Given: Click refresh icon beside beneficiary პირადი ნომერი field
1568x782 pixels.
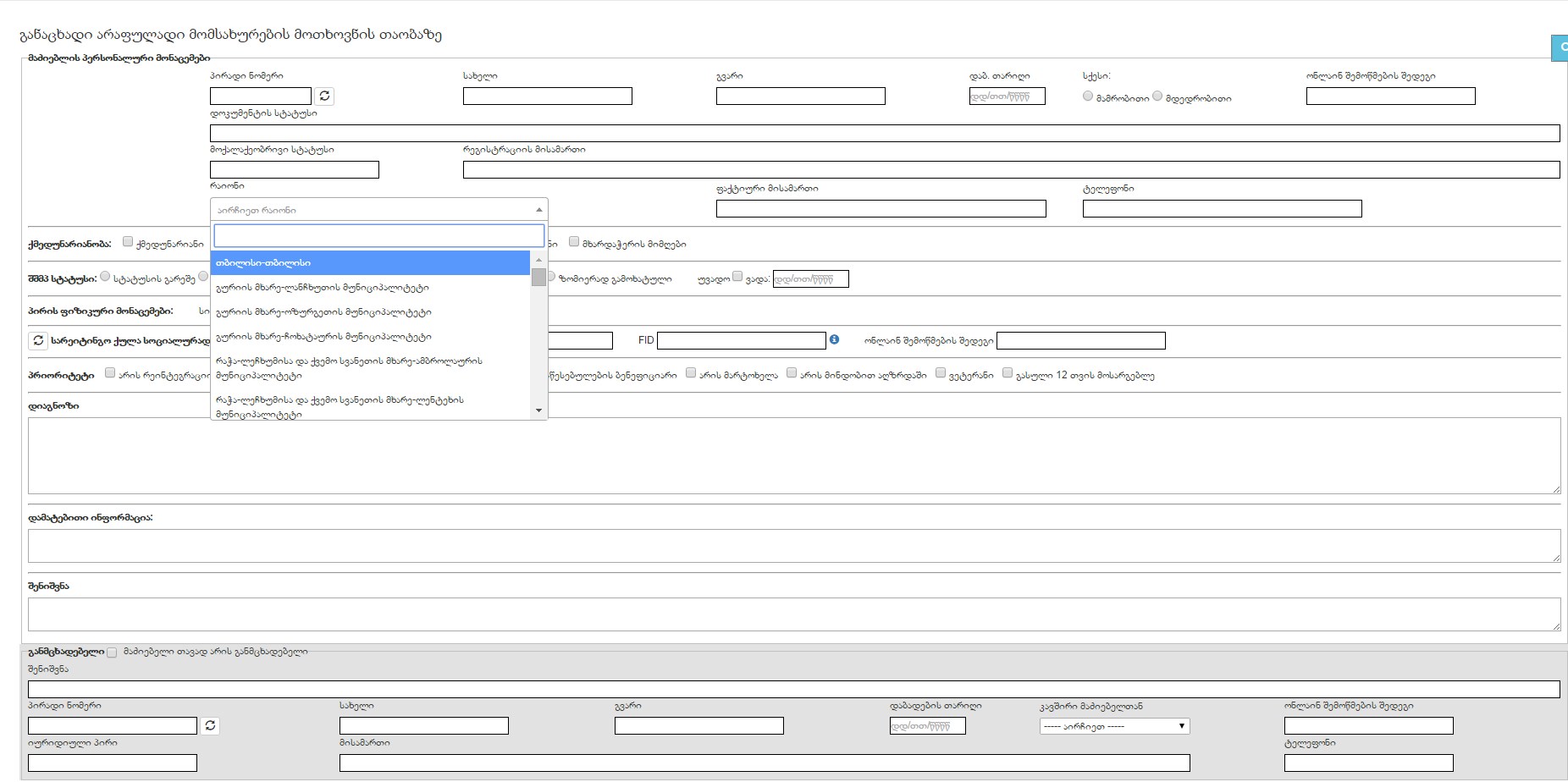Looking at the screenshot, I should 324,96.
